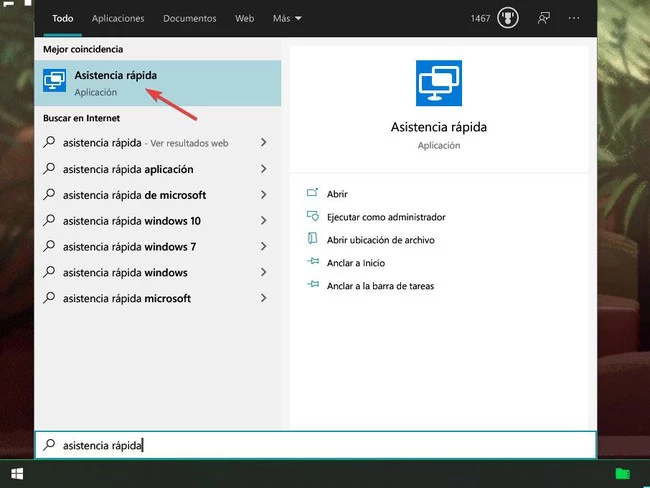Switch to the Aplicaciones tab
The height and width of the screenshot is (488, 650).
pyautogui.click(x=118, y=18)
